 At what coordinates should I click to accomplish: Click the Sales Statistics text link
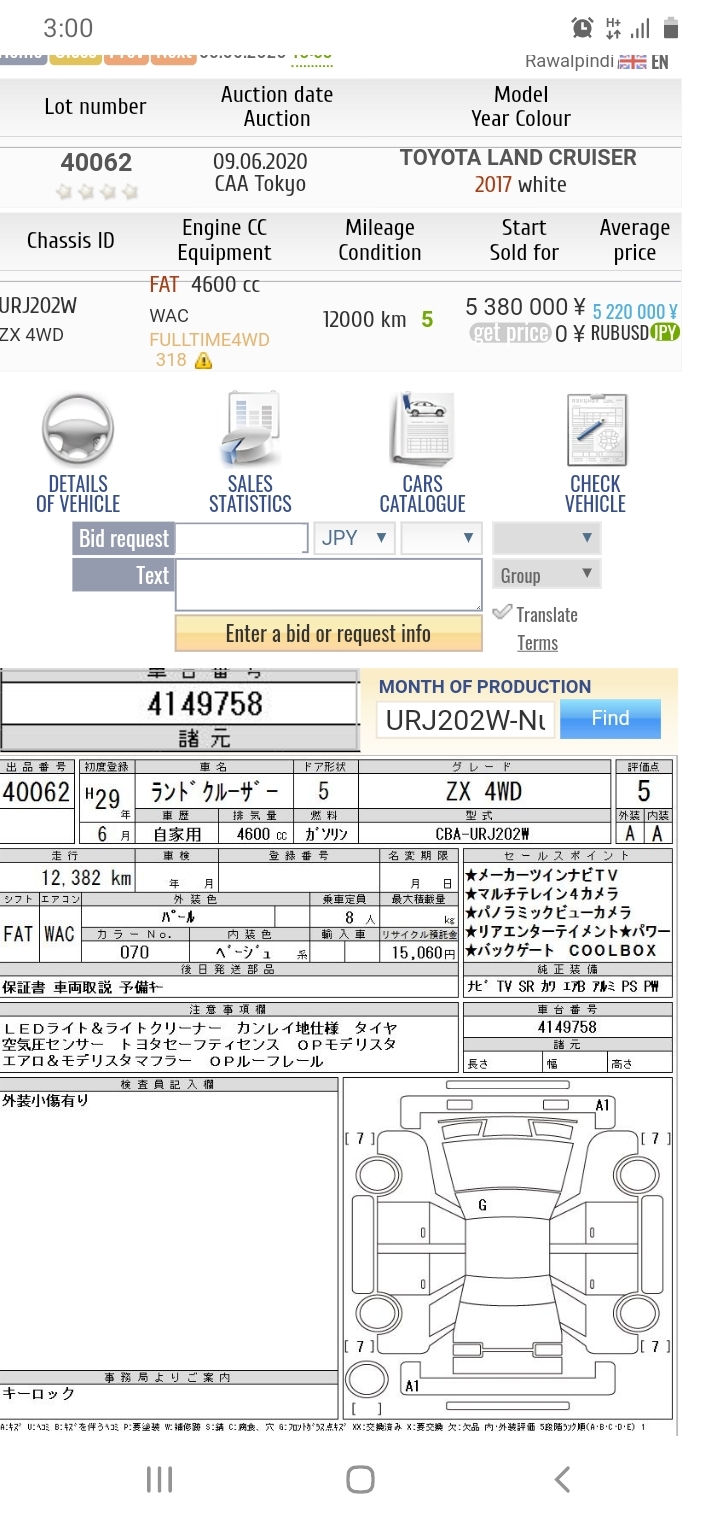(250, 494)
